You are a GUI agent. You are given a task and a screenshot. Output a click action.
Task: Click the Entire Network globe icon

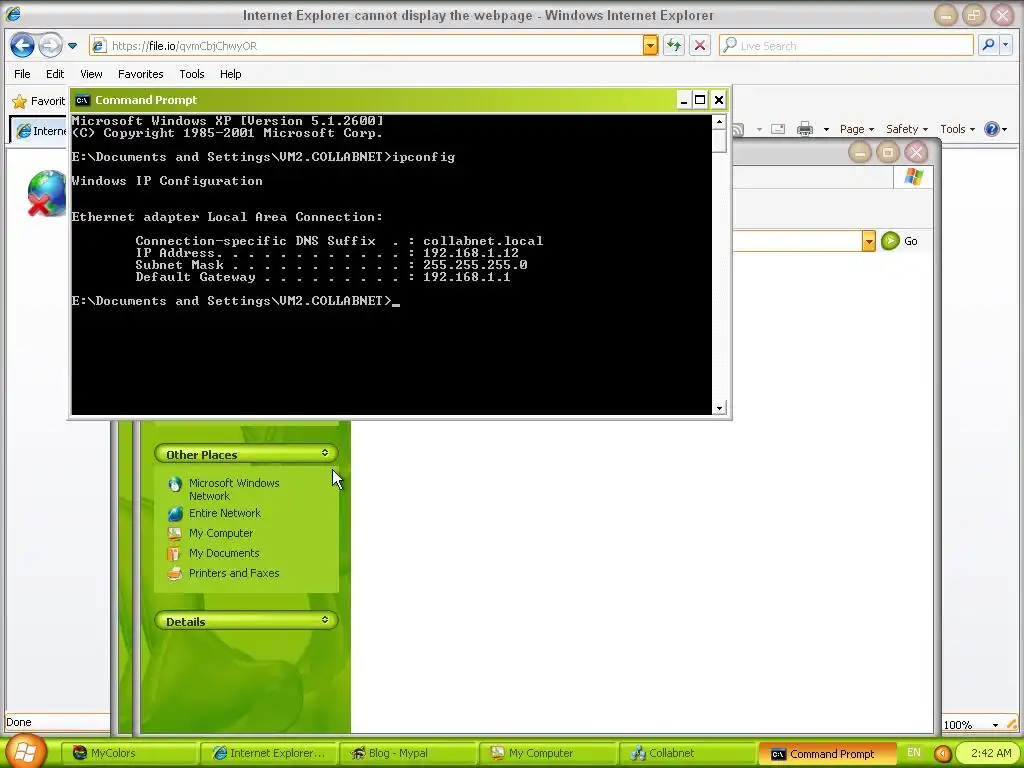pyautogui.click(x=174, y=514)
